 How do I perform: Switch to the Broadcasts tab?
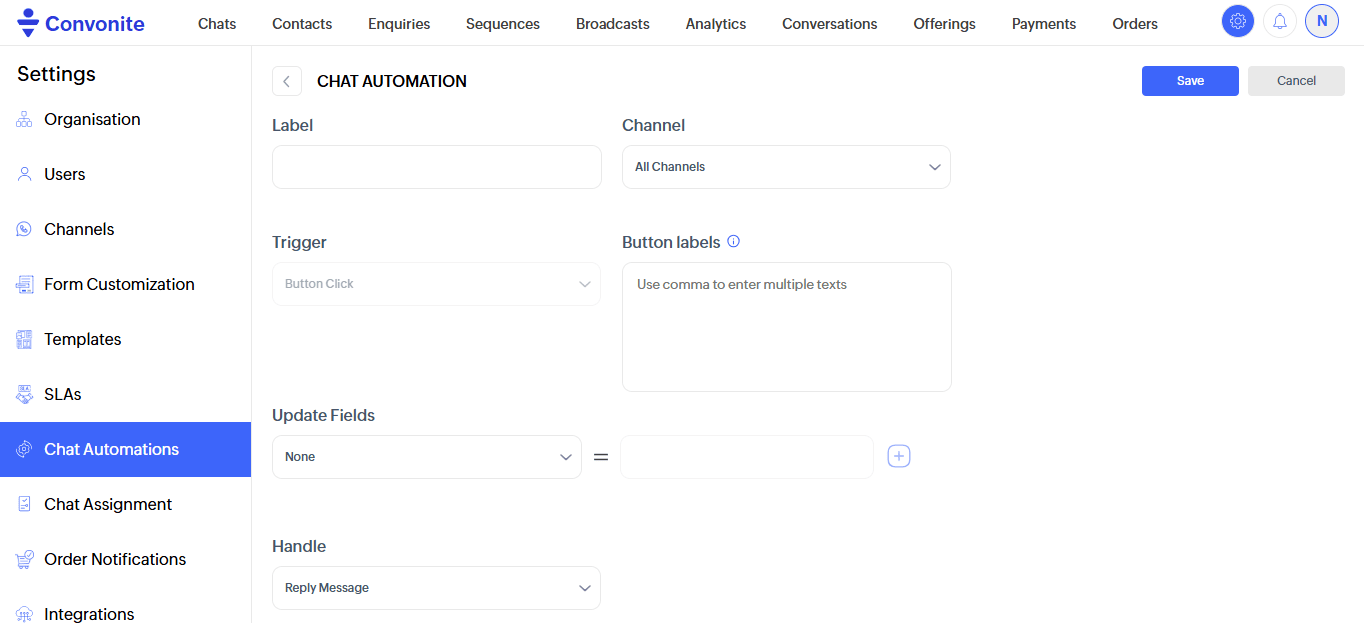click(612, 24)
